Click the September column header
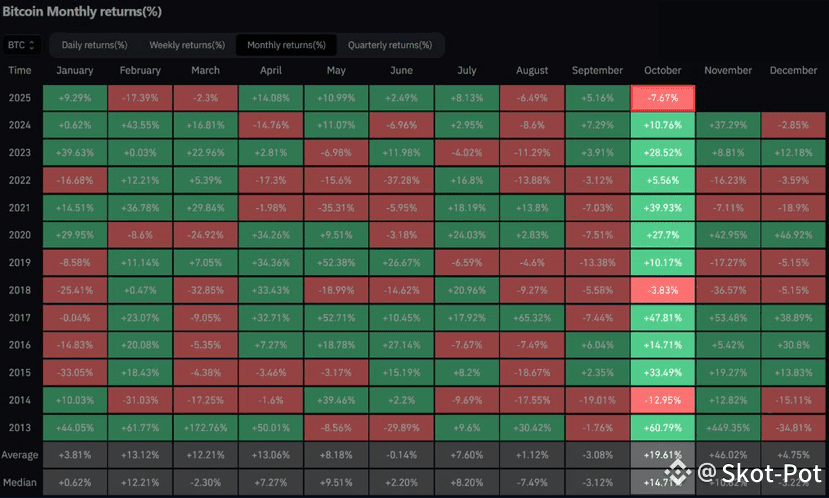The width and height of the screenshot is (829, 498). coord(597,70)
